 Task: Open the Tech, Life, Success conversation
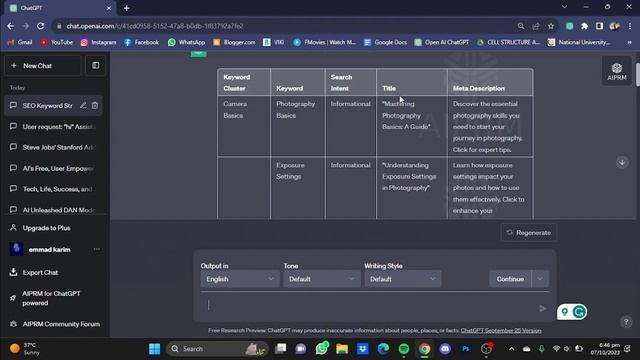[x=53, y=189]
